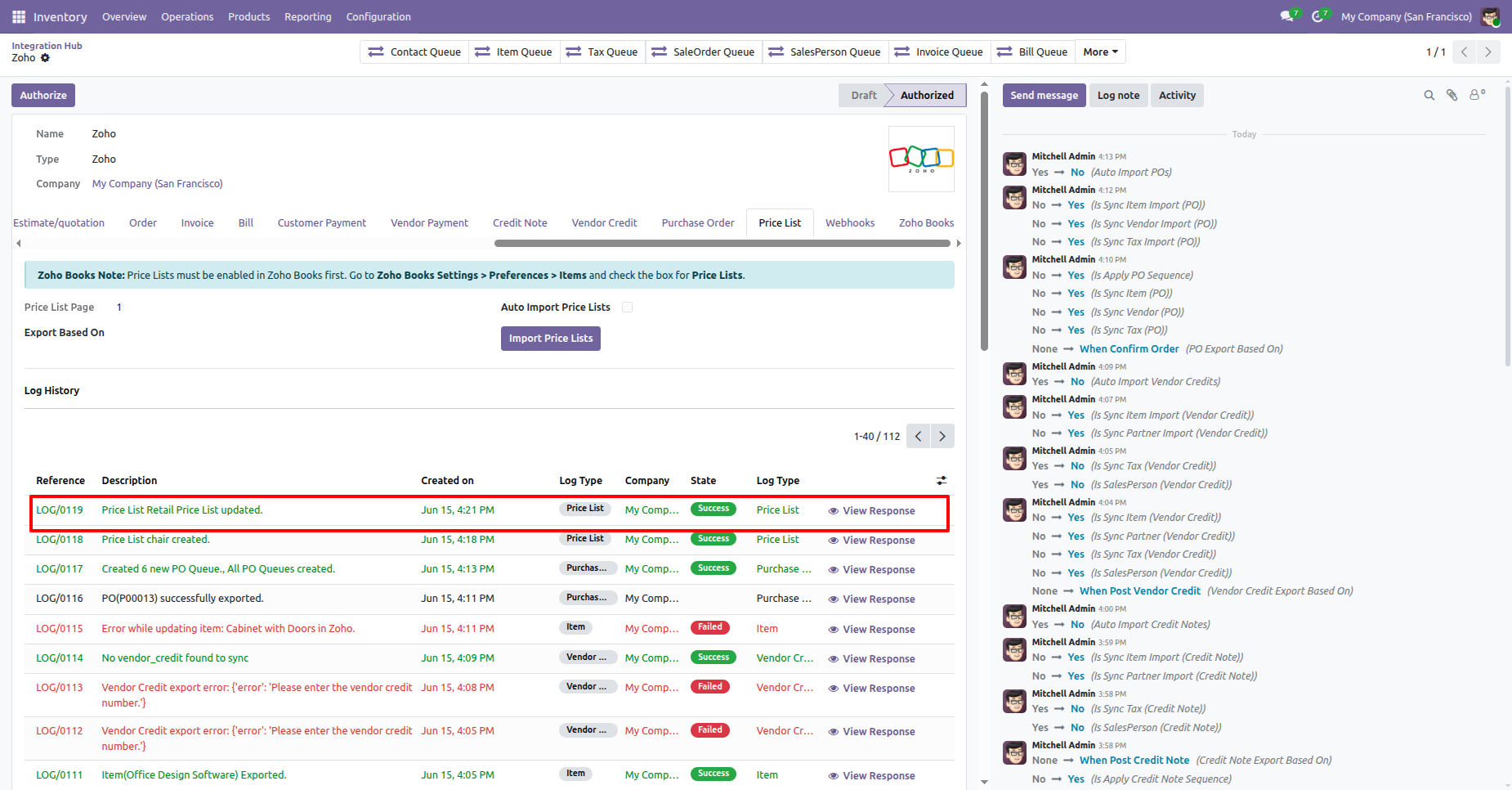The image size is (1512, 790).
Task: Go to the next record arrow
Action: pyautogui.click(x=1488, y=52)
